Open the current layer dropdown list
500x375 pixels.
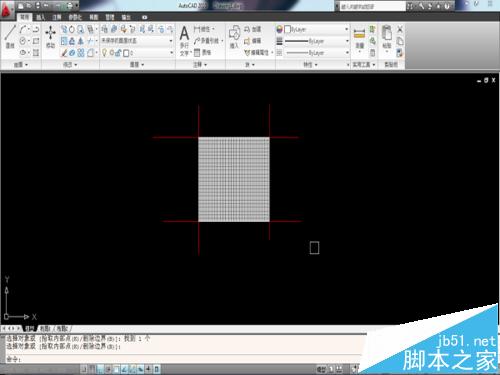point(137,53)
